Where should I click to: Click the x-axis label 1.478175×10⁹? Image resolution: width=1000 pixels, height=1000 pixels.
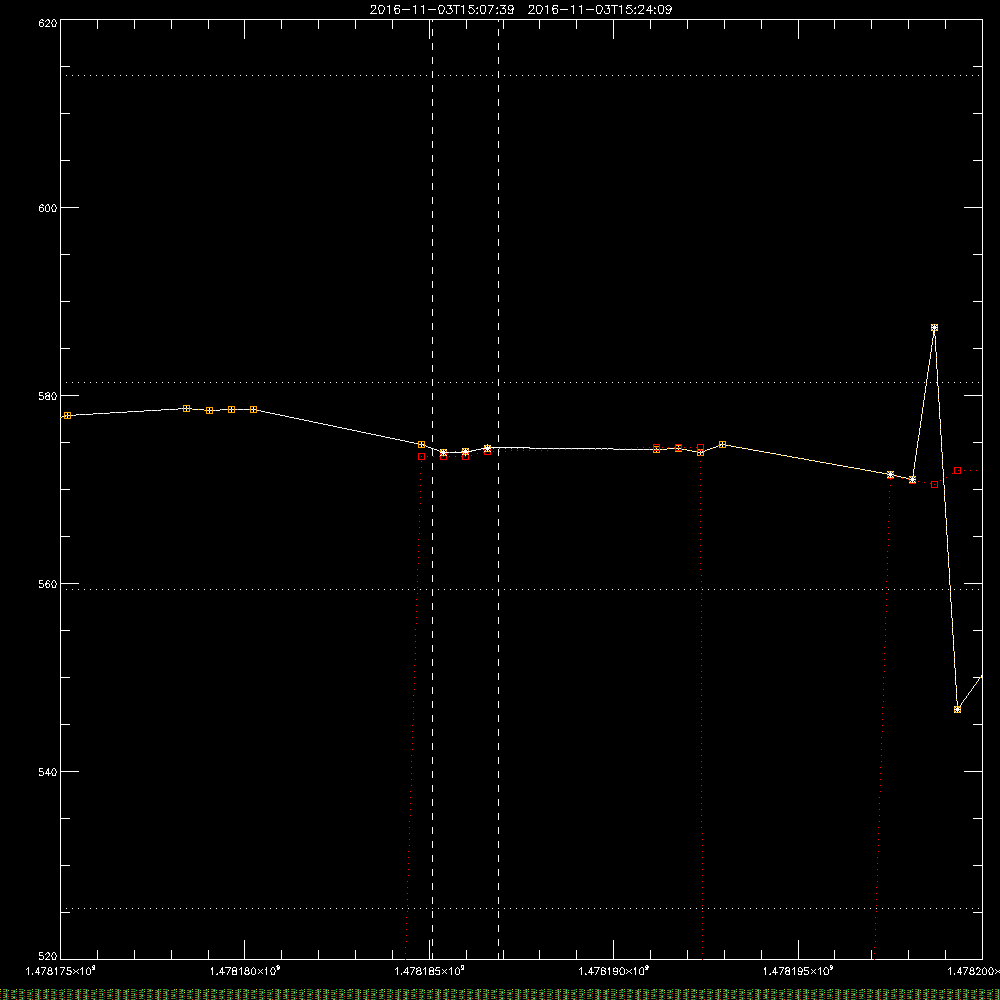point(60,971)
